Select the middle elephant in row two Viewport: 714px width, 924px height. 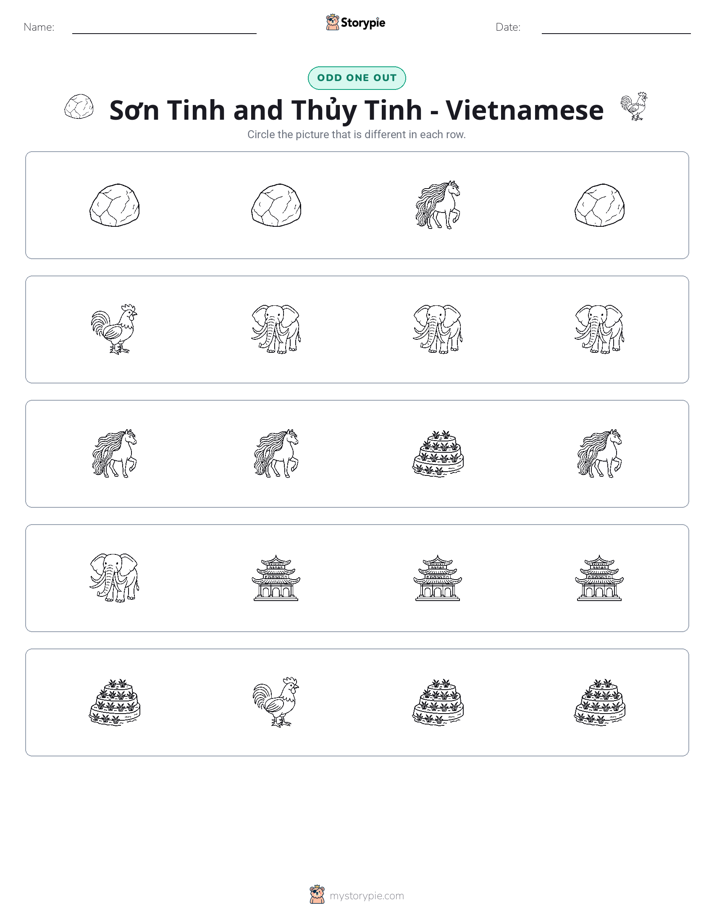coord(438,329)
